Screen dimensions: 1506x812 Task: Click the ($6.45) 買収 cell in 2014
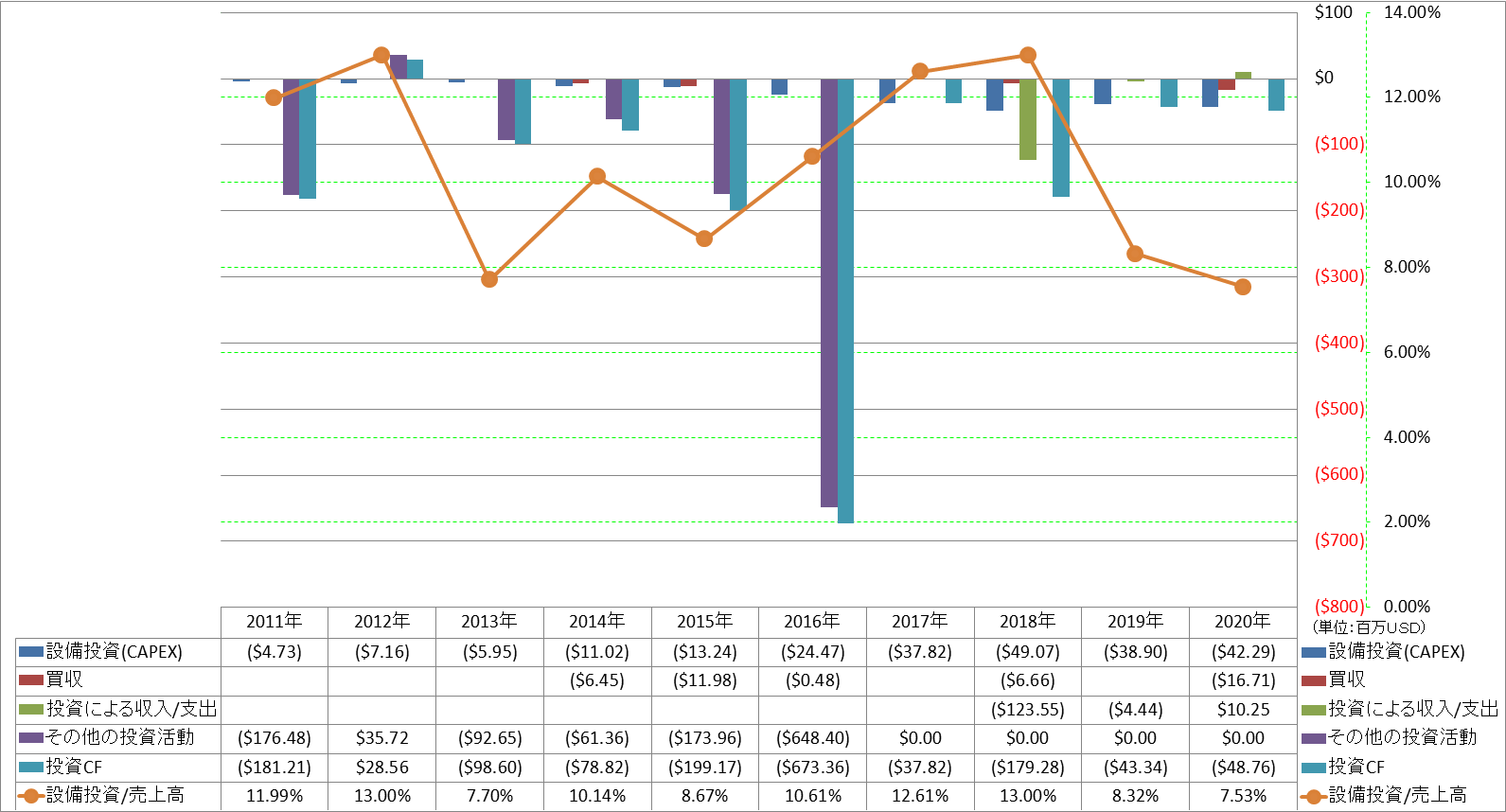pyautogui.click(x=597, y=680)
